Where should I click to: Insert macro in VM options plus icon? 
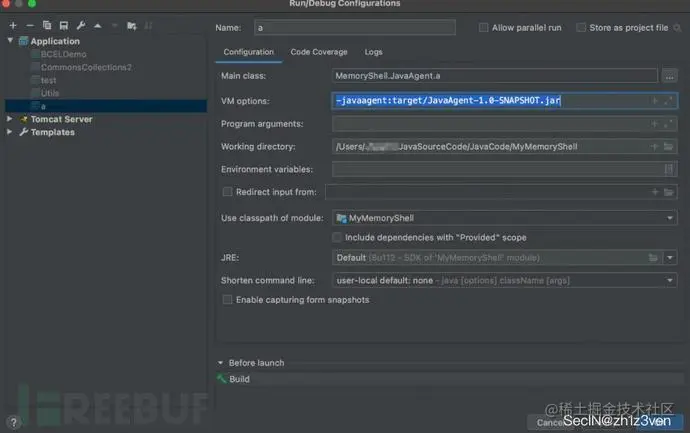(x=655, y=101)
